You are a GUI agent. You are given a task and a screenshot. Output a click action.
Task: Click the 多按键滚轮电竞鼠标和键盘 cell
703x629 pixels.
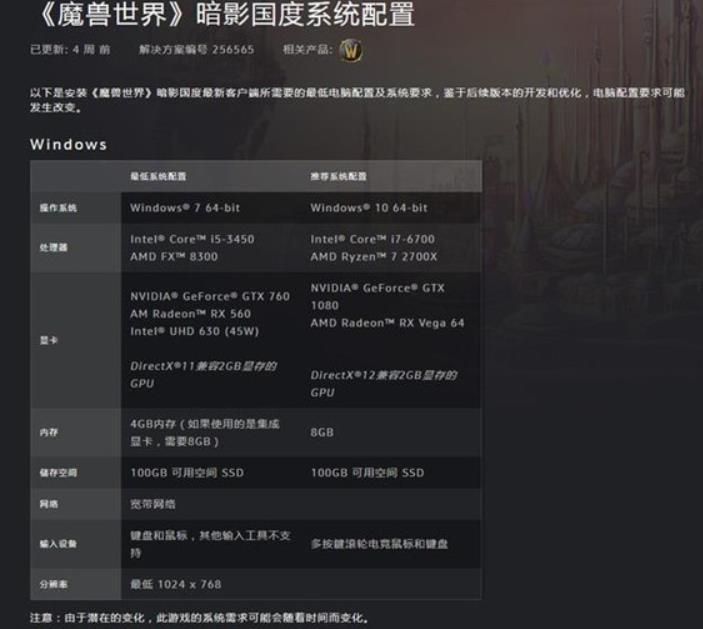click(x=379, y=544)
